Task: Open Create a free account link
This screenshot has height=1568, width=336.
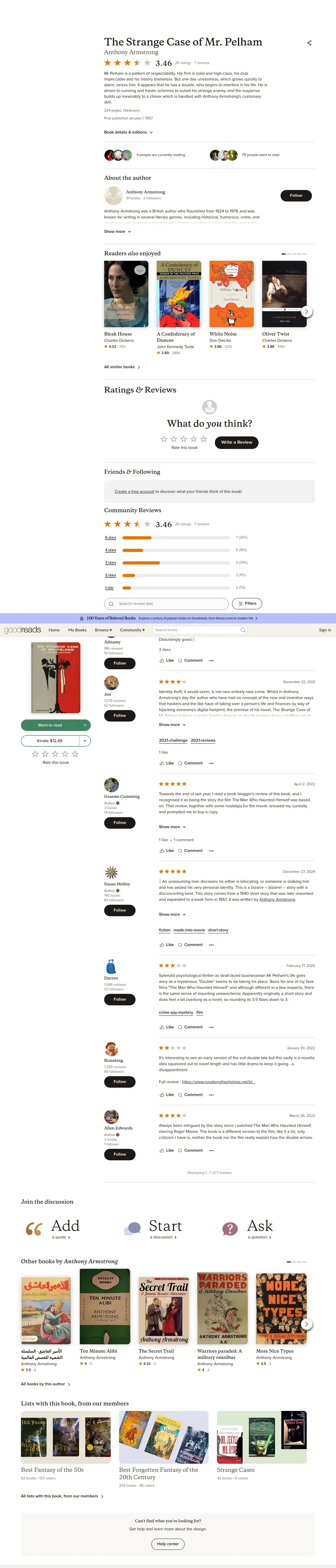Action: pyautogui.click(x=134, y=492)
